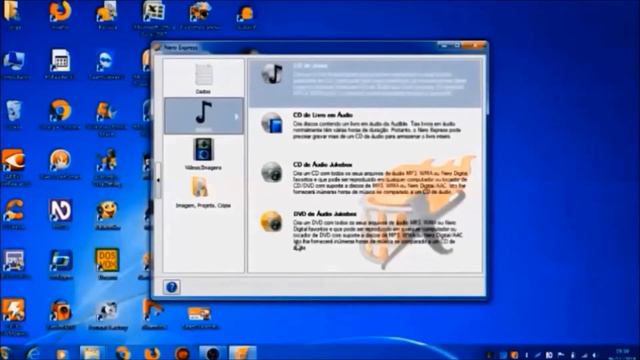Click the CD de Áudio Jukebox title text
The width and height of the screenshot is (640, 360).
[322, 164]
